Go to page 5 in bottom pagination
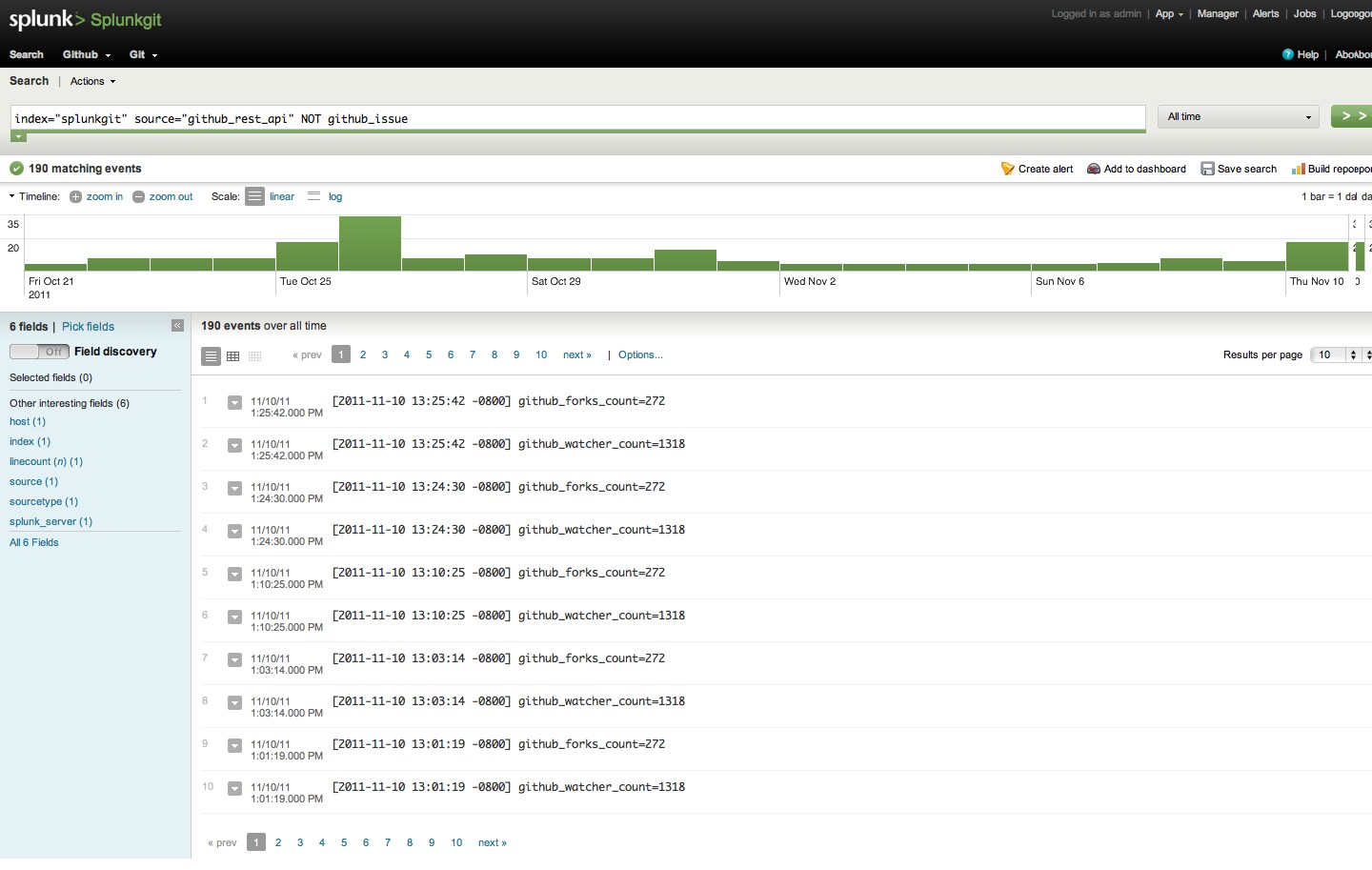This screenshot has height=870, width=1372. coord(344,842)
